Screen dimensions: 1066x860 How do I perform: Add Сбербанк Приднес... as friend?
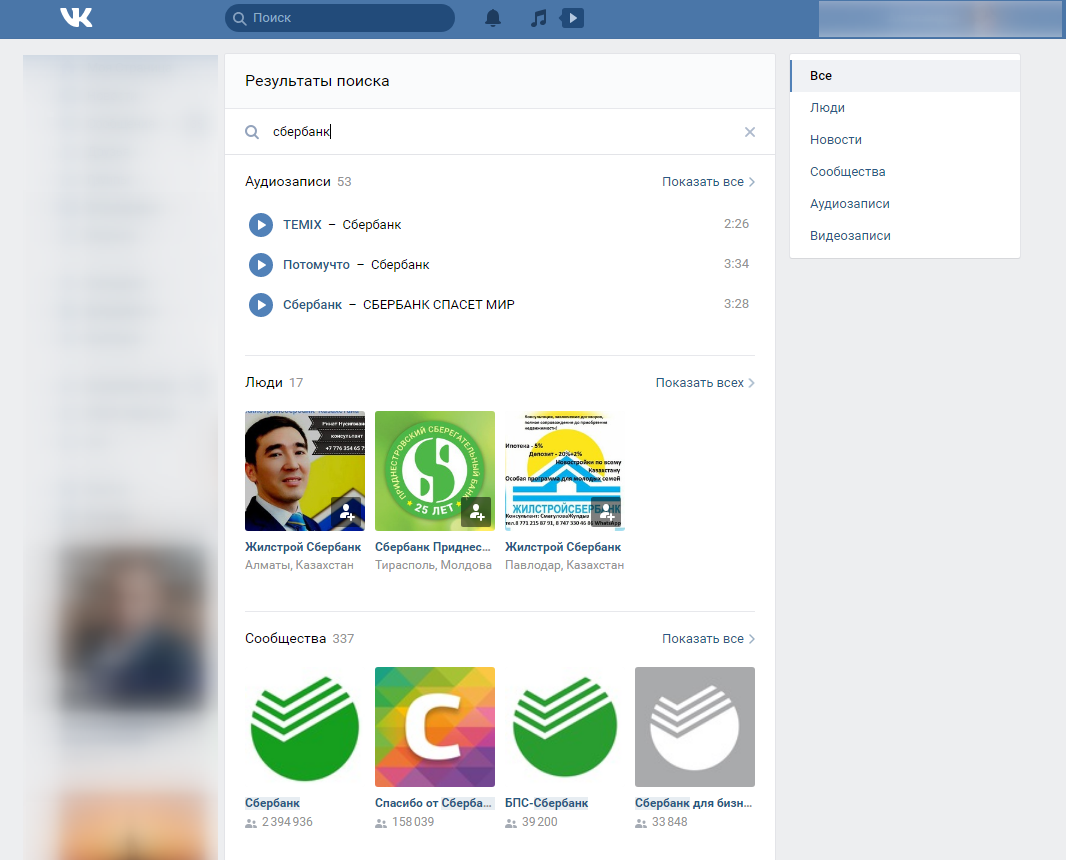[x=476, y=512]
